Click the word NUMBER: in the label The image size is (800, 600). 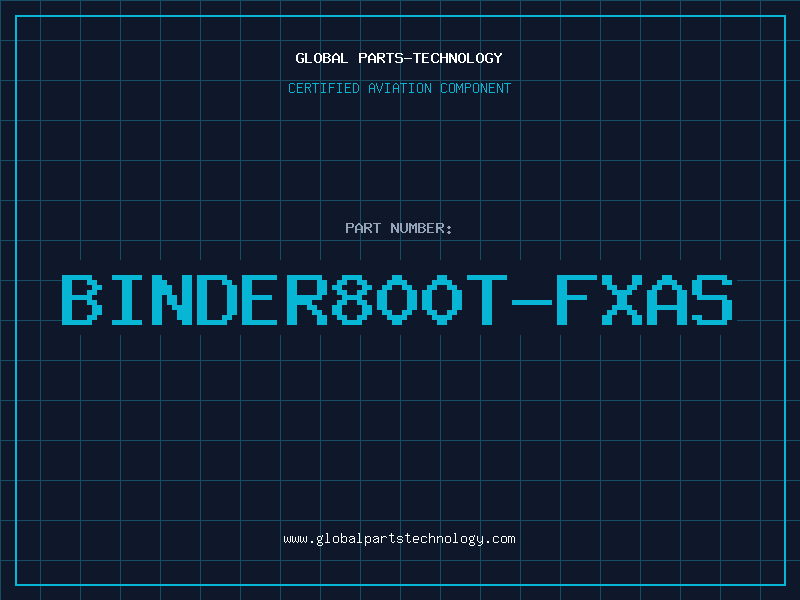pyautogui.click(x=420, y=228)
